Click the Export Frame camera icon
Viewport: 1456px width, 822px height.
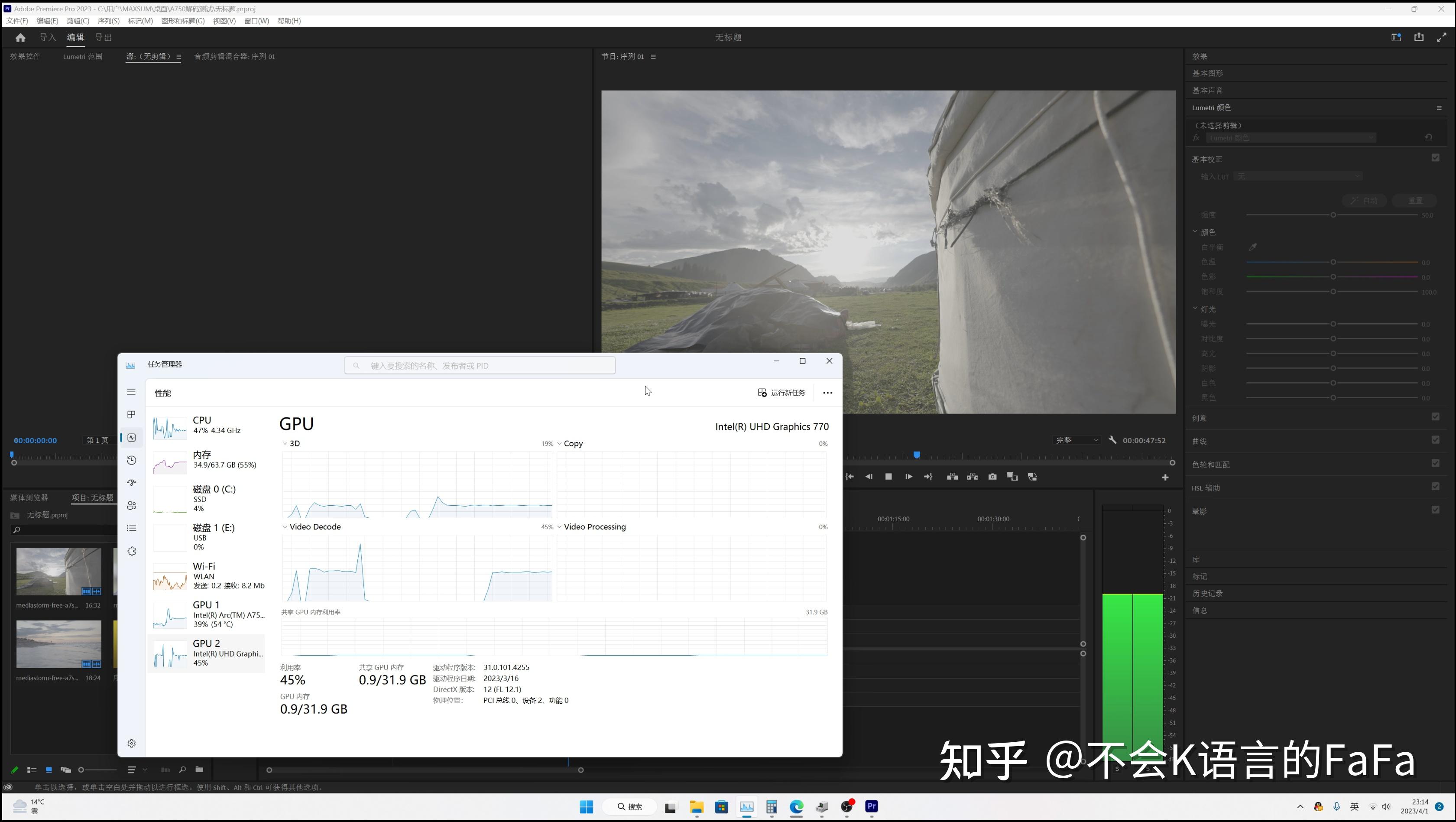[x=992, y=477]
